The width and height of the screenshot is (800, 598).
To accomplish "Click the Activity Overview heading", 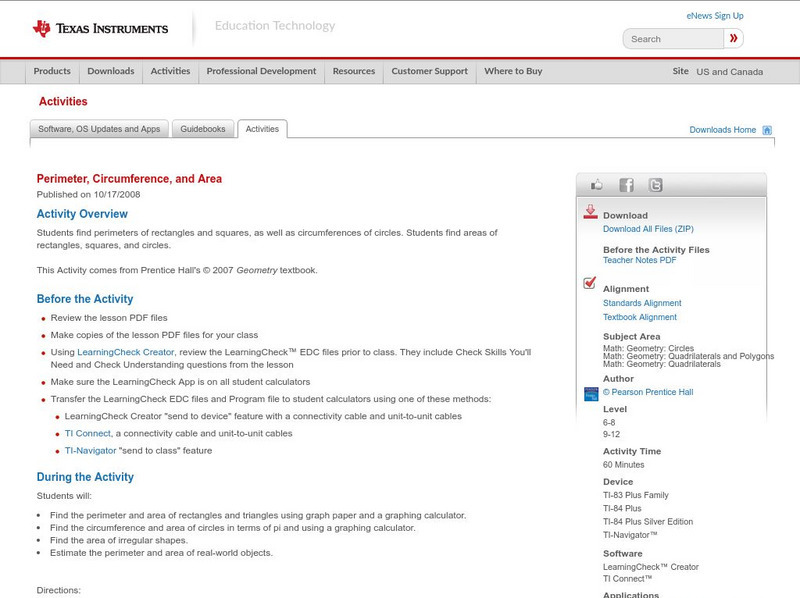I will click(82, 214).
